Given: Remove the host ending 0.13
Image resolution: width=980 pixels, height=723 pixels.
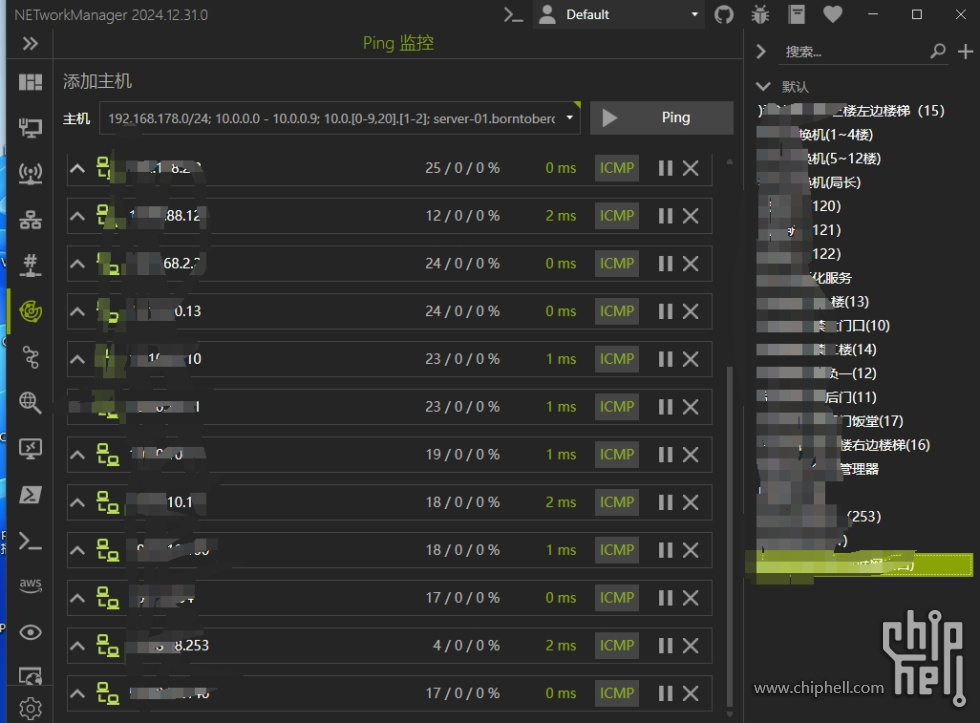Looking at the screenshot, I should pyautogui.click(x=691, y=311).
